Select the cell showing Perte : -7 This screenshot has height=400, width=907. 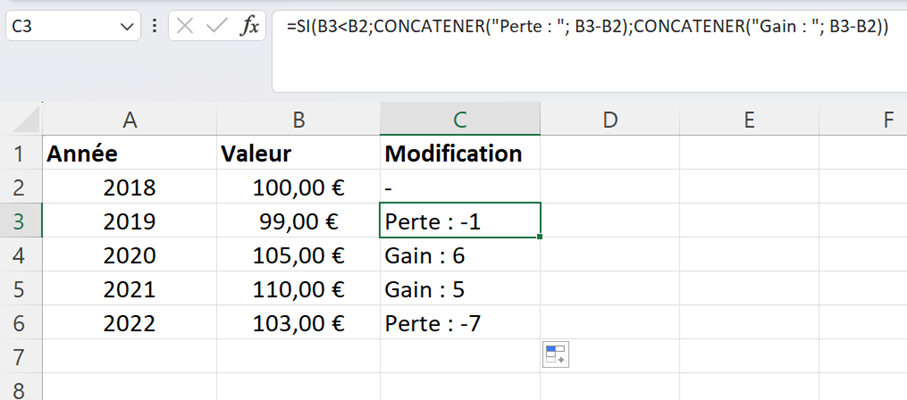click(x=460, y=323)
